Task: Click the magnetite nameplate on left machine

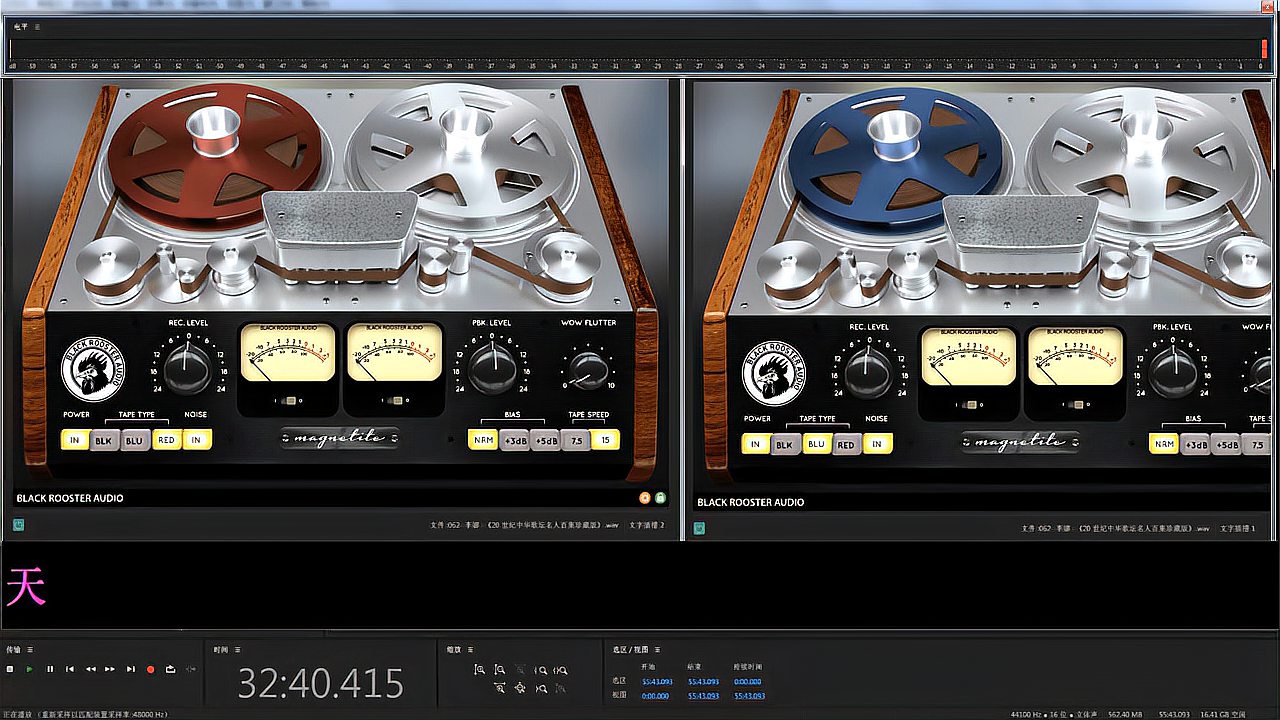Action: [339, 438]
